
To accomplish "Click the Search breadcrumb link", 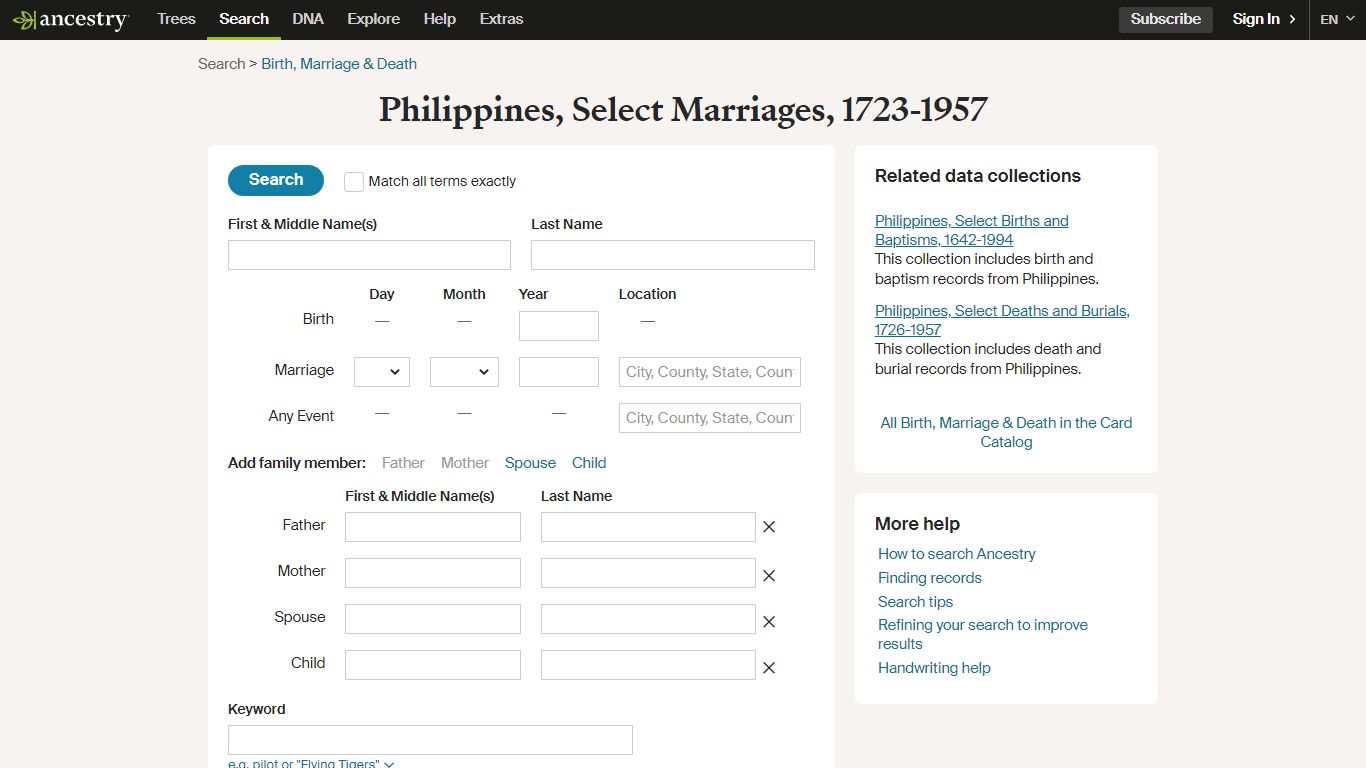I will coord(221,64).
